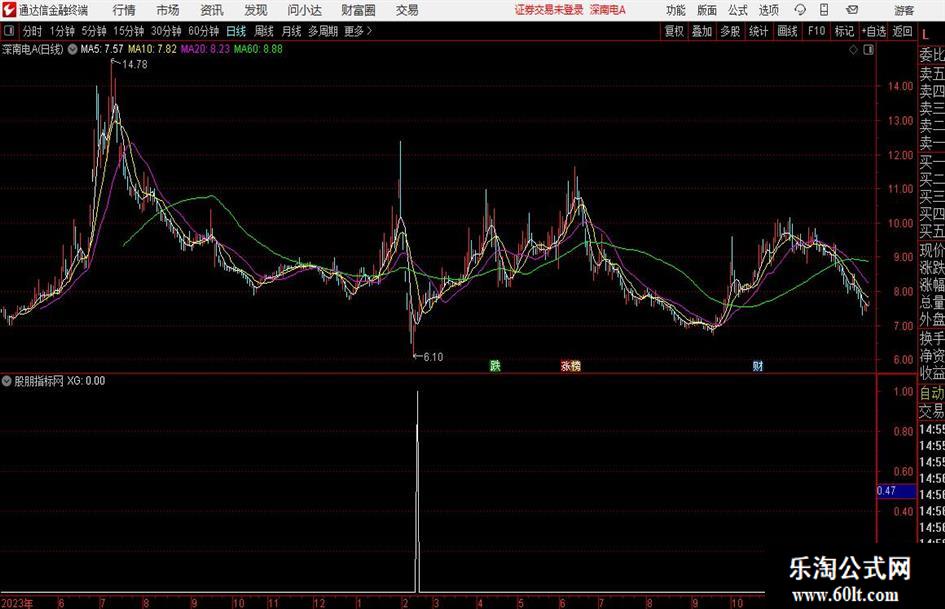This screenshot has width=945, height=609.
Task: Open the 行情 menu
Action: click(x=124, y=10)
